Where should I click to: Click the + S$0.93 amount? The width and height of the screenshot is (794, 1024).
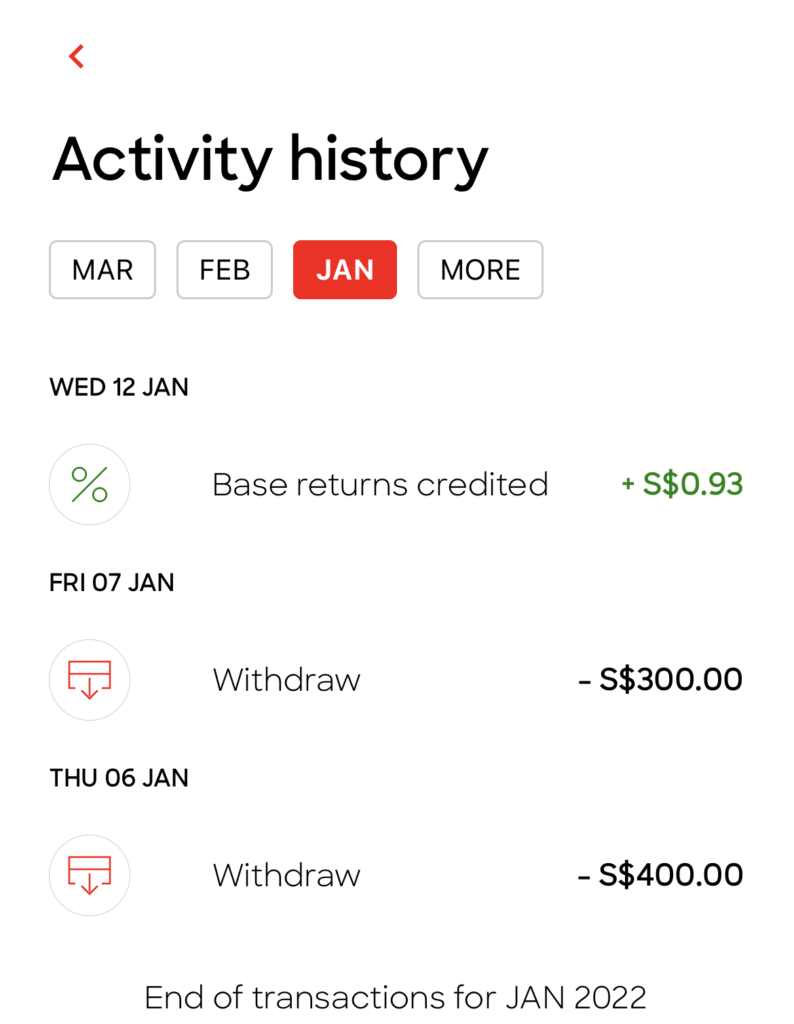682,484
